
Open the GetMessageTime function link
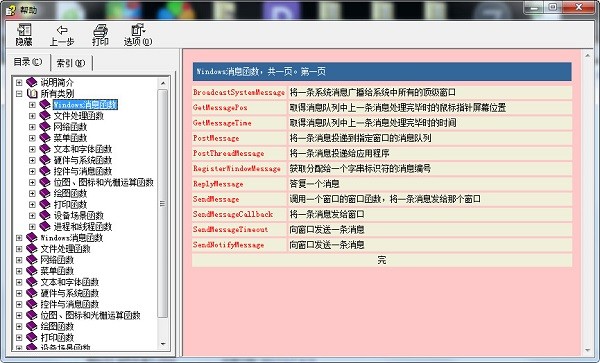tap(222, 123)
